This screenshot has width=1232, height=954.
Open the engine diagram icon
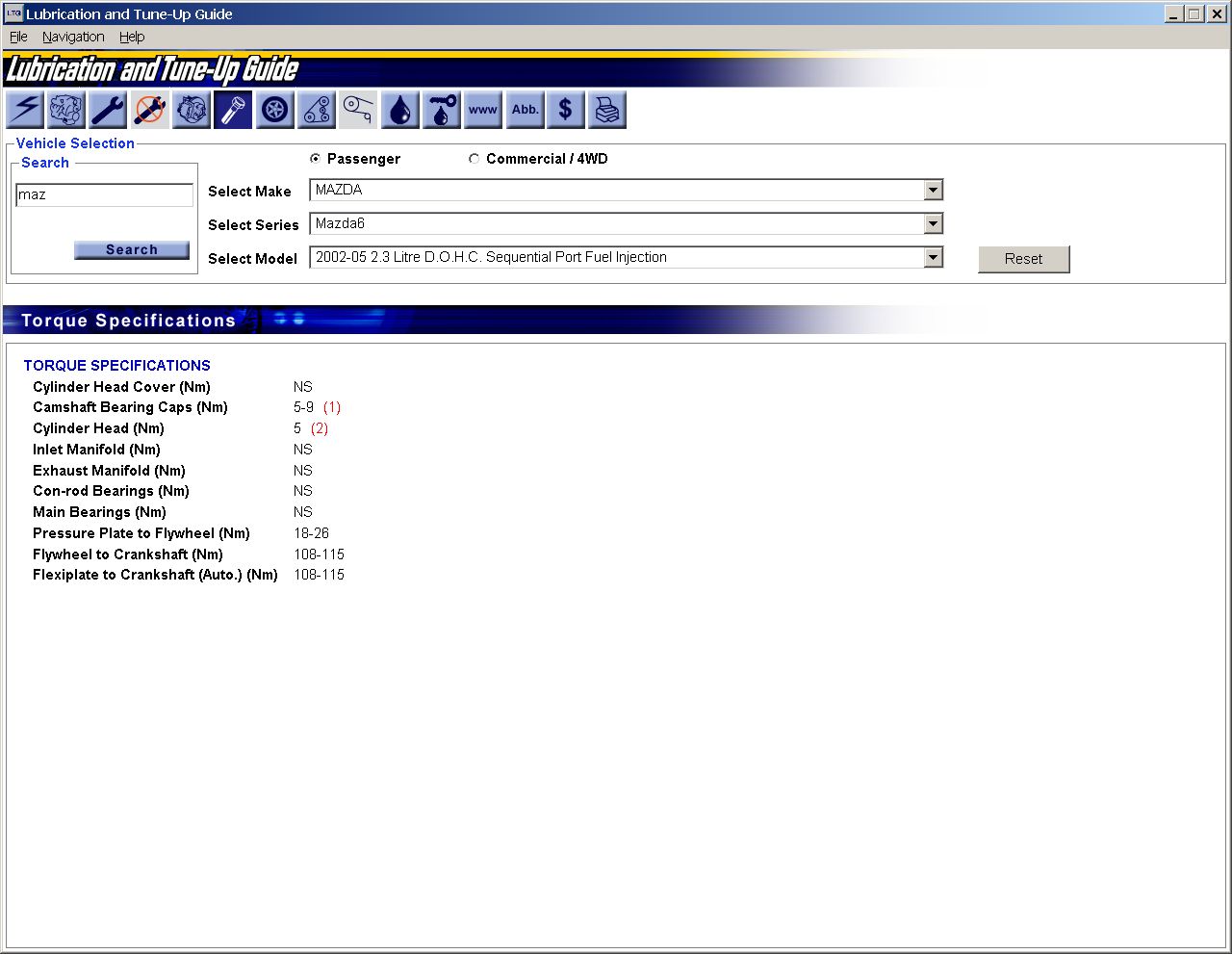[66, 110]
